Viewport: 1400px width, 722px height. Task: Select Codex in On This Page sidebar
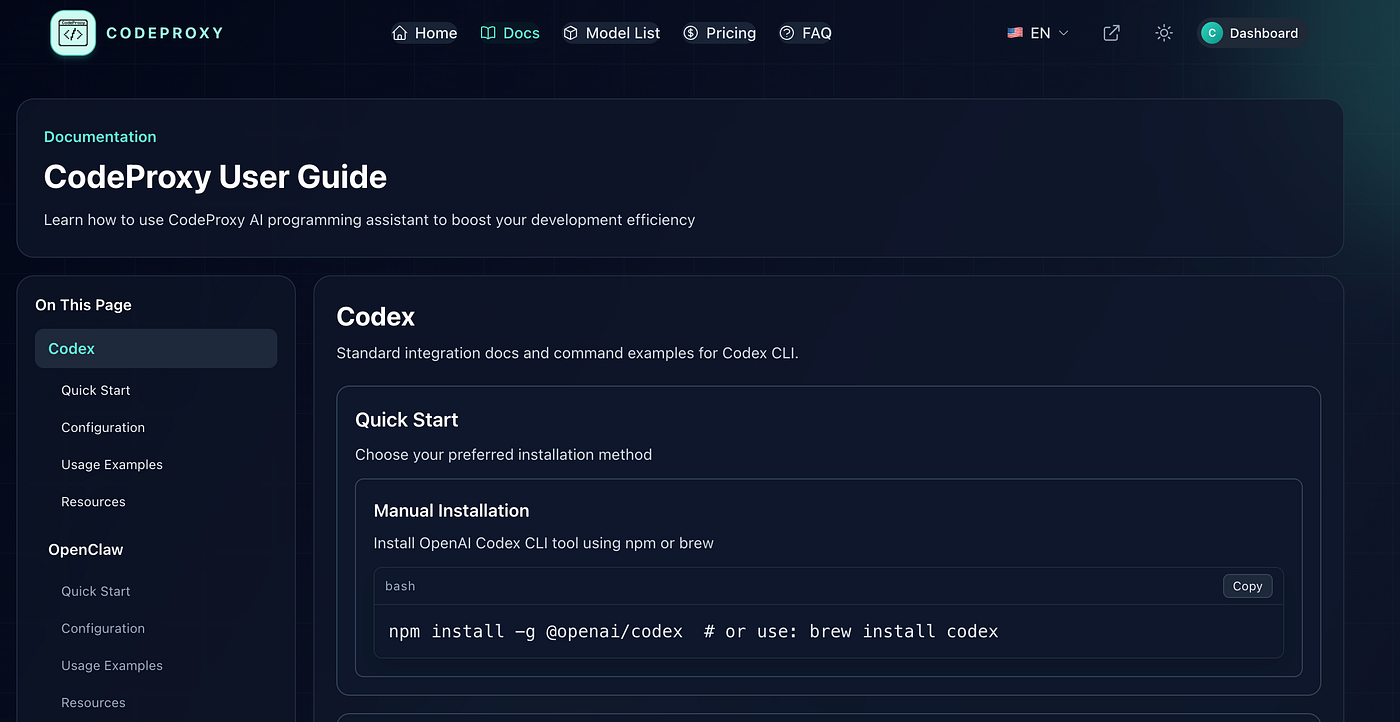(156, 349)
